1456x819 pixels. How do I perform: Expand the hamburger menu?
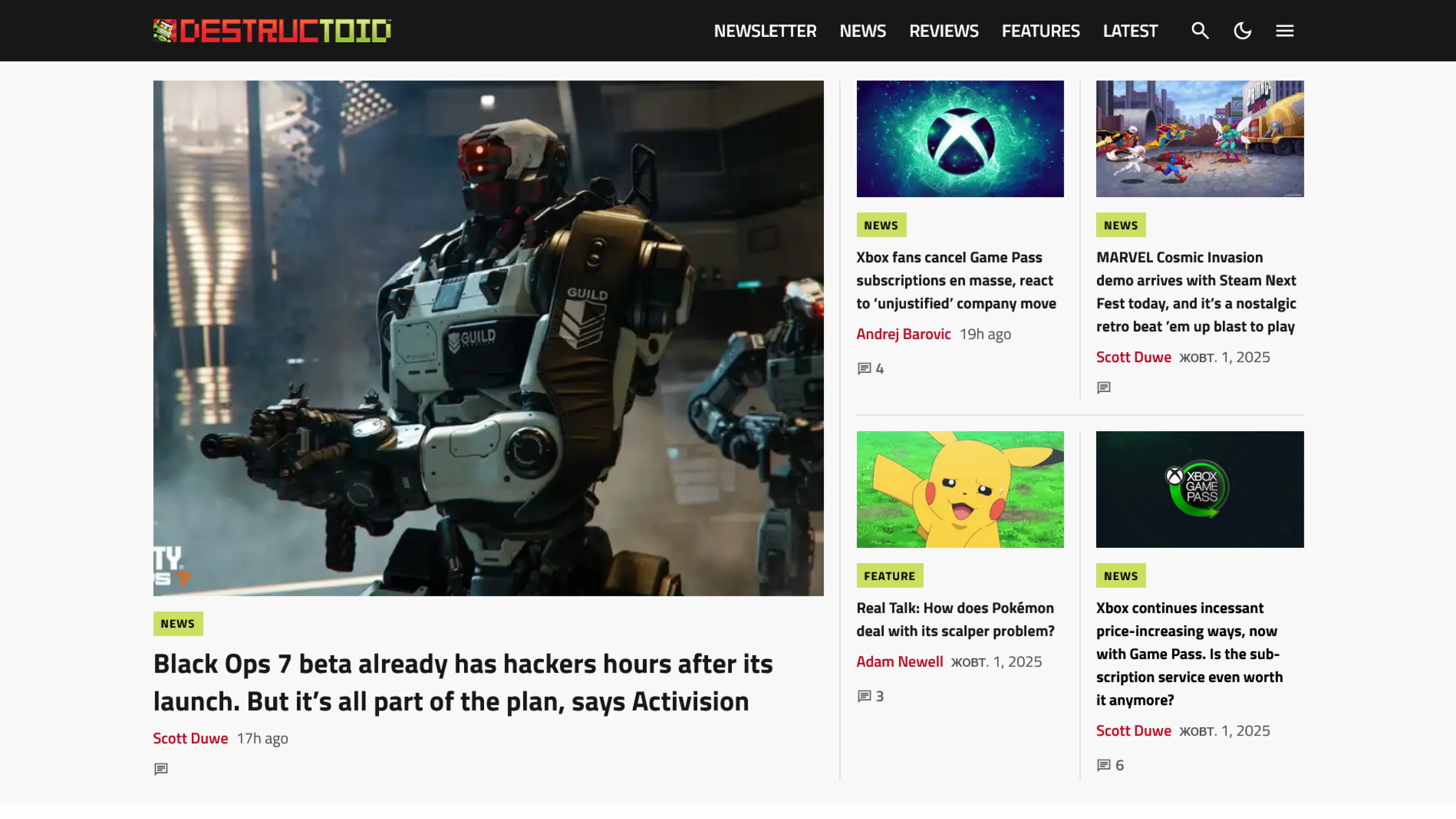(x=1284, y=30)
